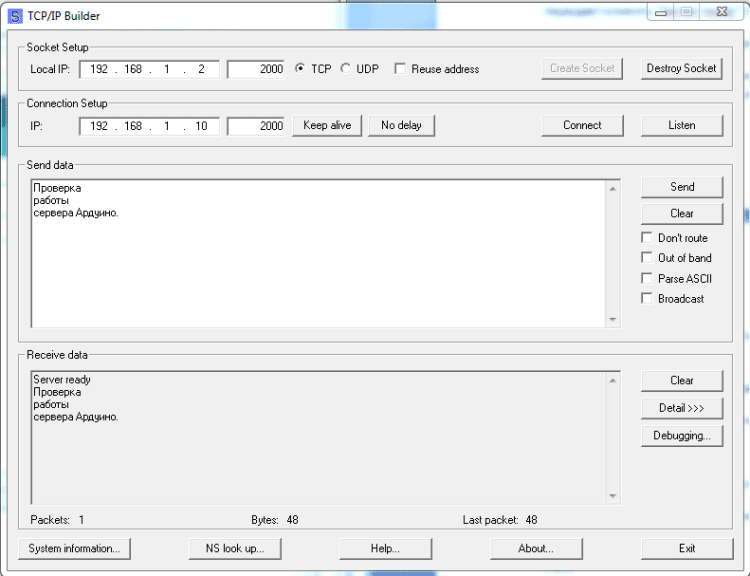This screenshot has height=576, width=750.
Task: Check the Don't route option
Action: [x=647, y=237]
